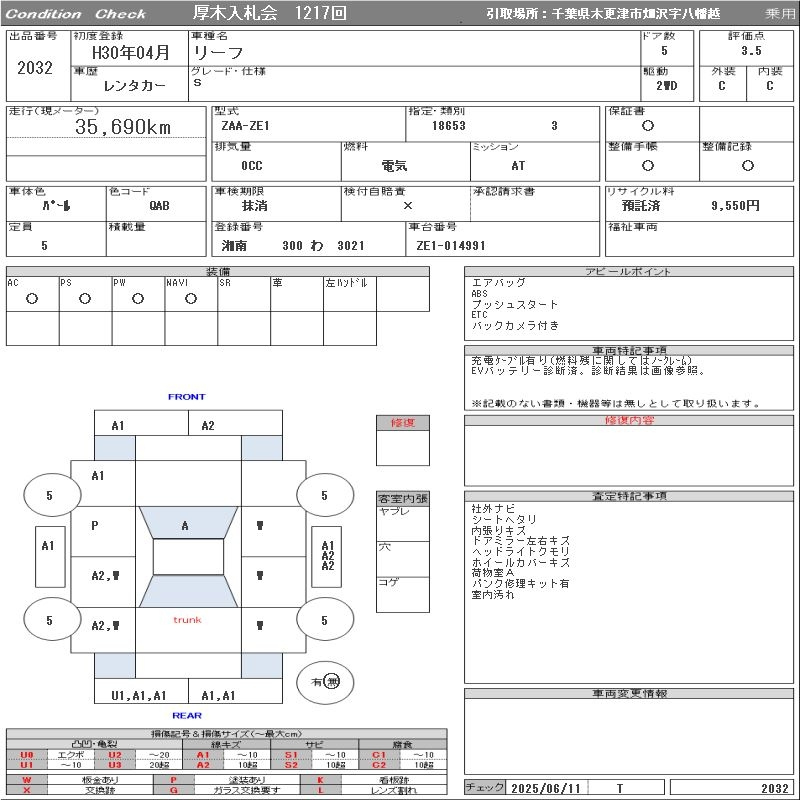Select assessment note '社外ナビ'
The image size is (800, 800).
pos(493,509)
